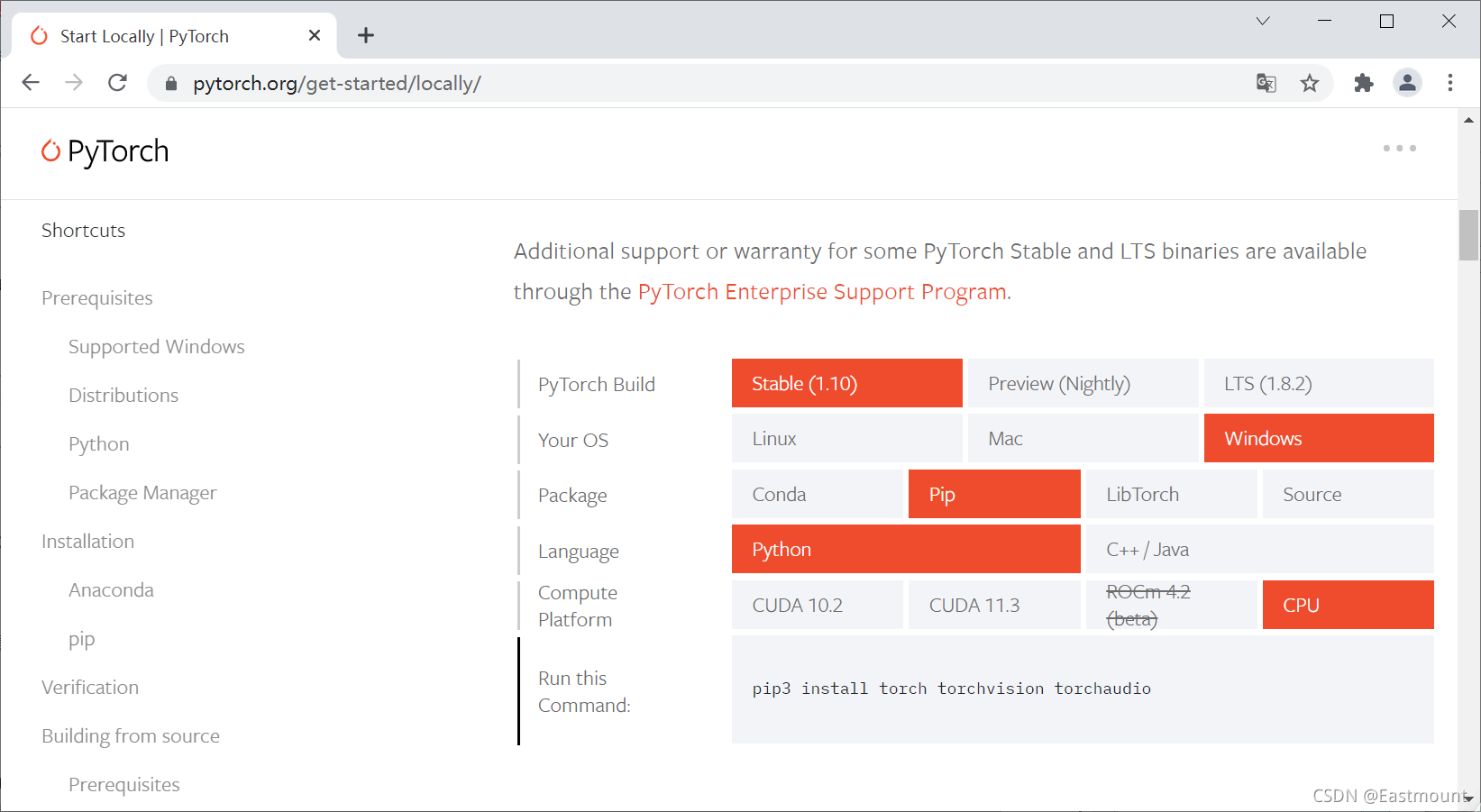This screenshot has height=812, width=1481.
Task: Click the Language row label
Action: (x=579, y=552)
